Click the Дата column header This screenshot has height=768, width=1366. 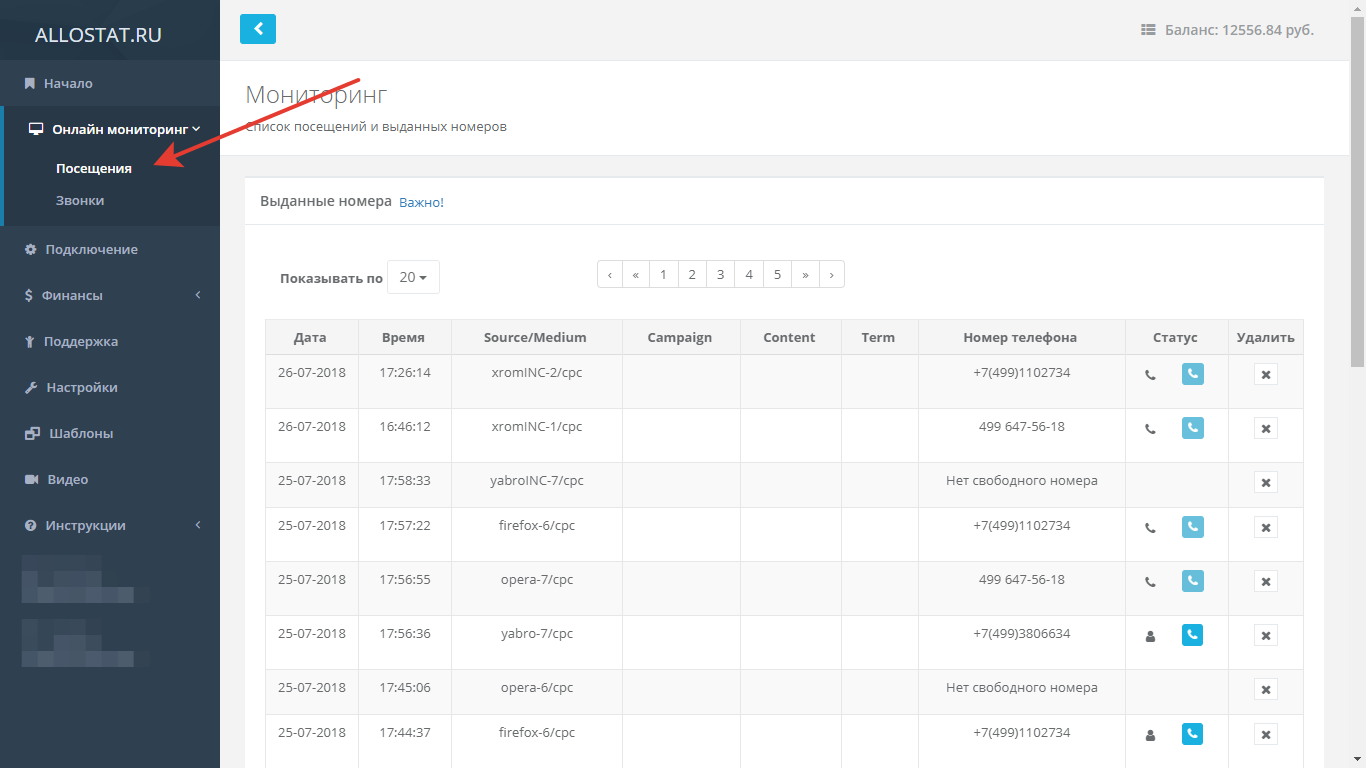point(310,337)
